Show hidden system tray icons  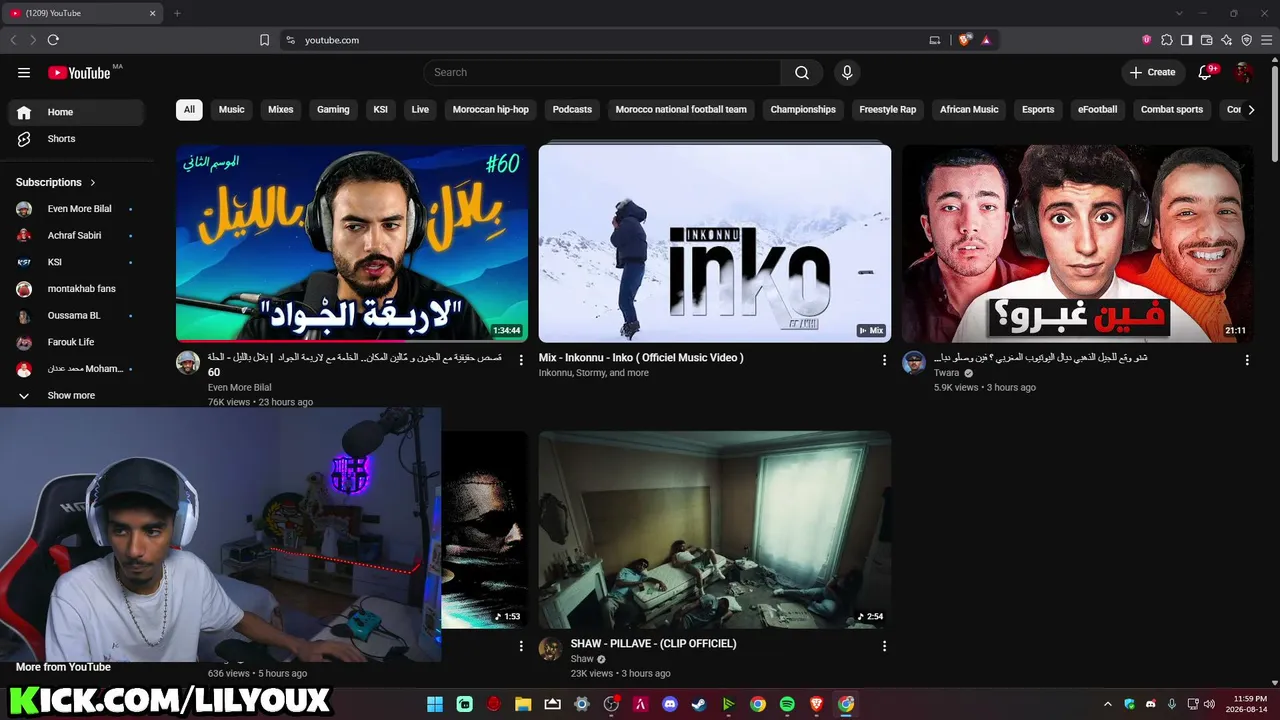tap(1107, 704)
